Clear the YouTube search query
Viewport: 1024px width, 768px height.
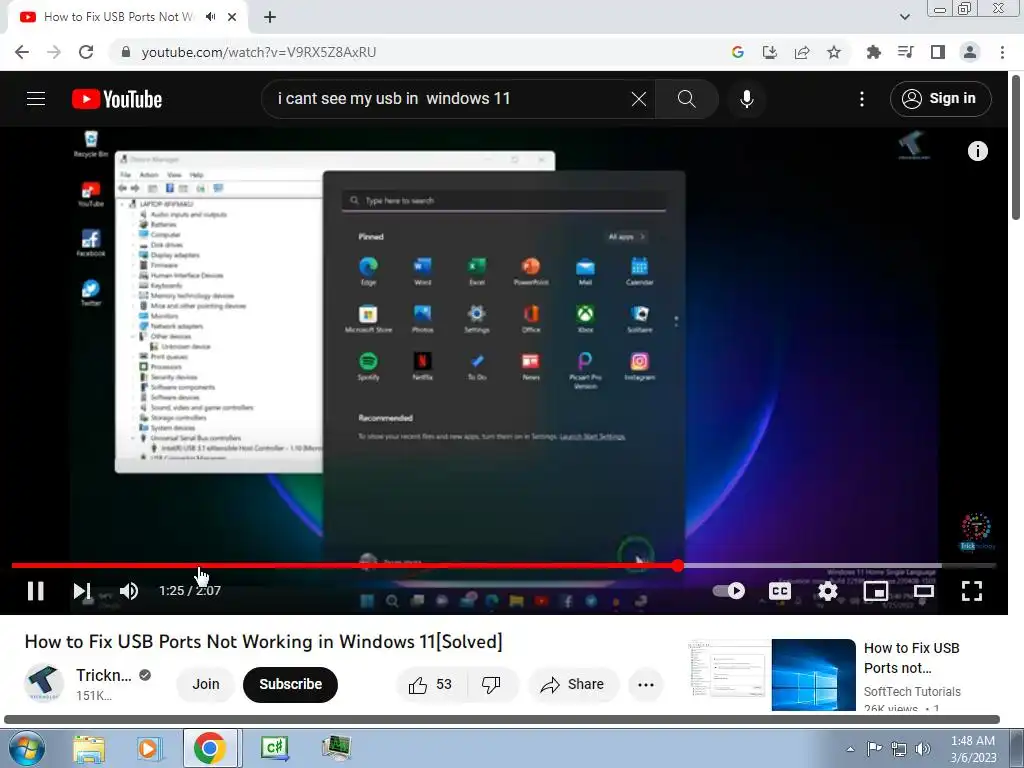tap(639, 99)
